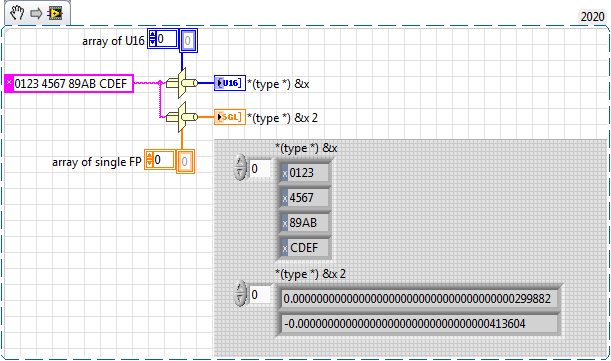Click the index field of the *(type *) &x 2 indicator

tap(259, 294)
